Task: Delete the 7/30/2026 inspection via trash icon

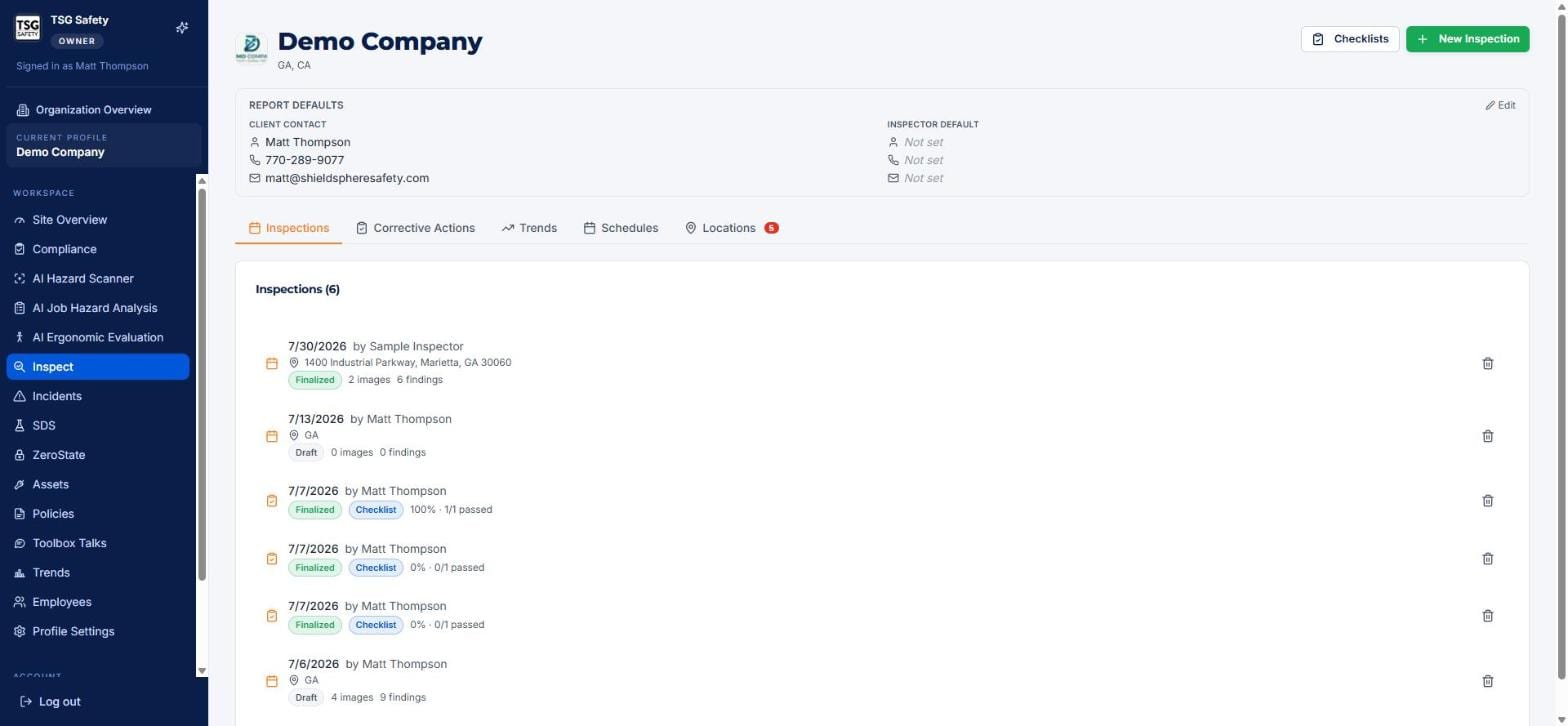Action: [x=1487, y=364]
